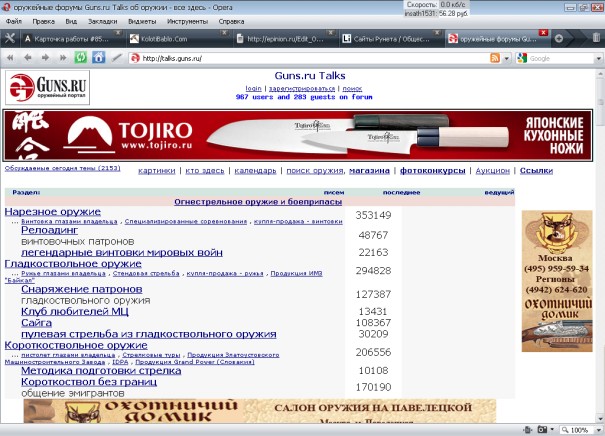Open the поиск оружия link
The image size is (605, 436).
[314, 171]
